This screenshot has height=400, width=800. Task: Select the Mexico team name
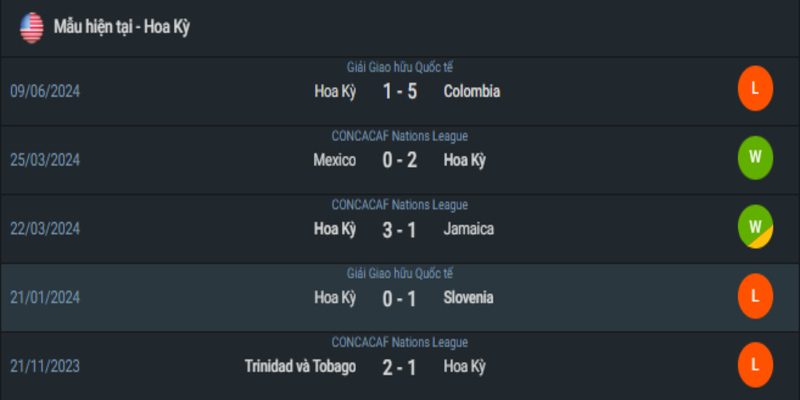(335, 160)
